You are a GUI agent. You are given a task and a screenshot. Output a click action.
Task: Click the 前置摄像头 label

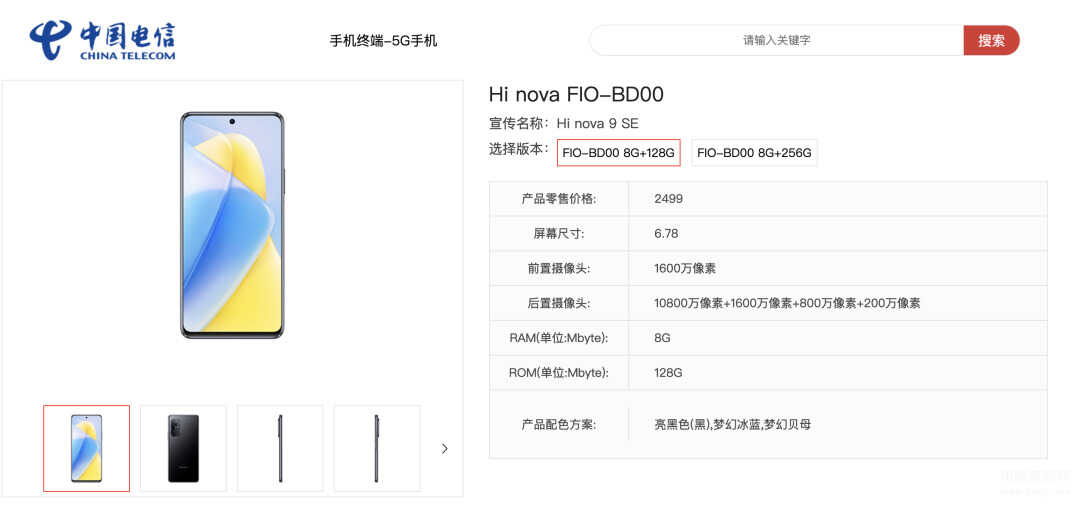tap(559, 268)
